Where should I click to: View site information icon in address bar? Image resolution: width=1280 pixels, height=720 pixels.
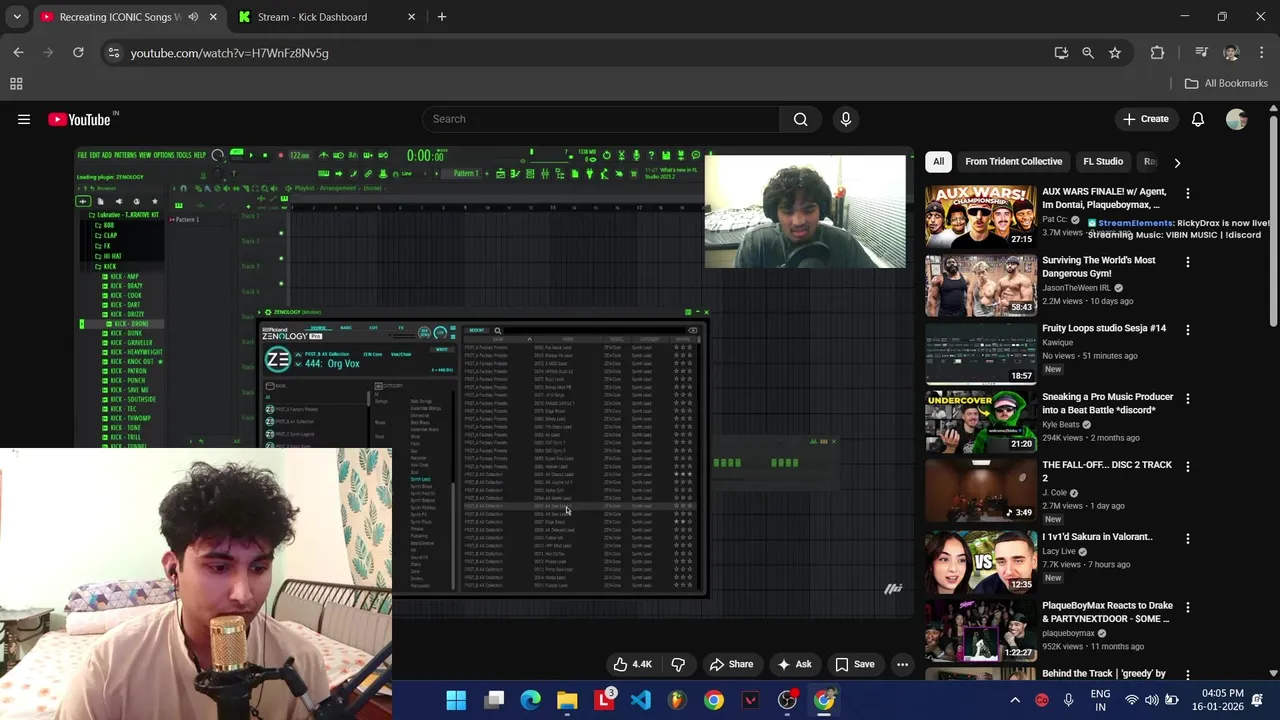point(114,53)
